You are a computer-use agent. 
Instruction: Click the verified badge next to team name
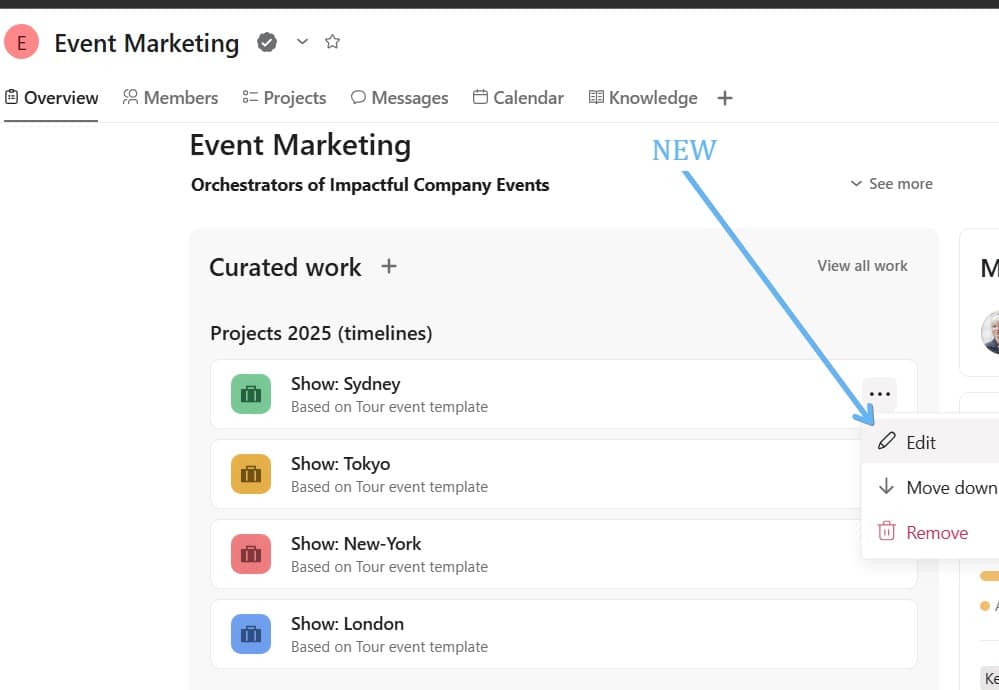[x=267, y=42]
